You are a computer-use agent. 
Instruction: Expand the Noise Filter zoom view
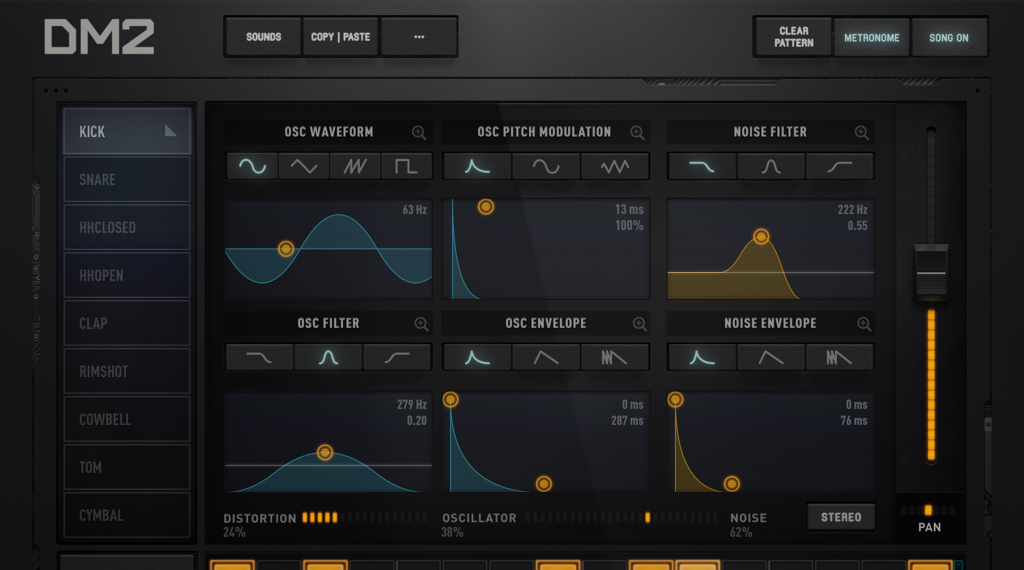pyautogui.click(x=861, y=132)
